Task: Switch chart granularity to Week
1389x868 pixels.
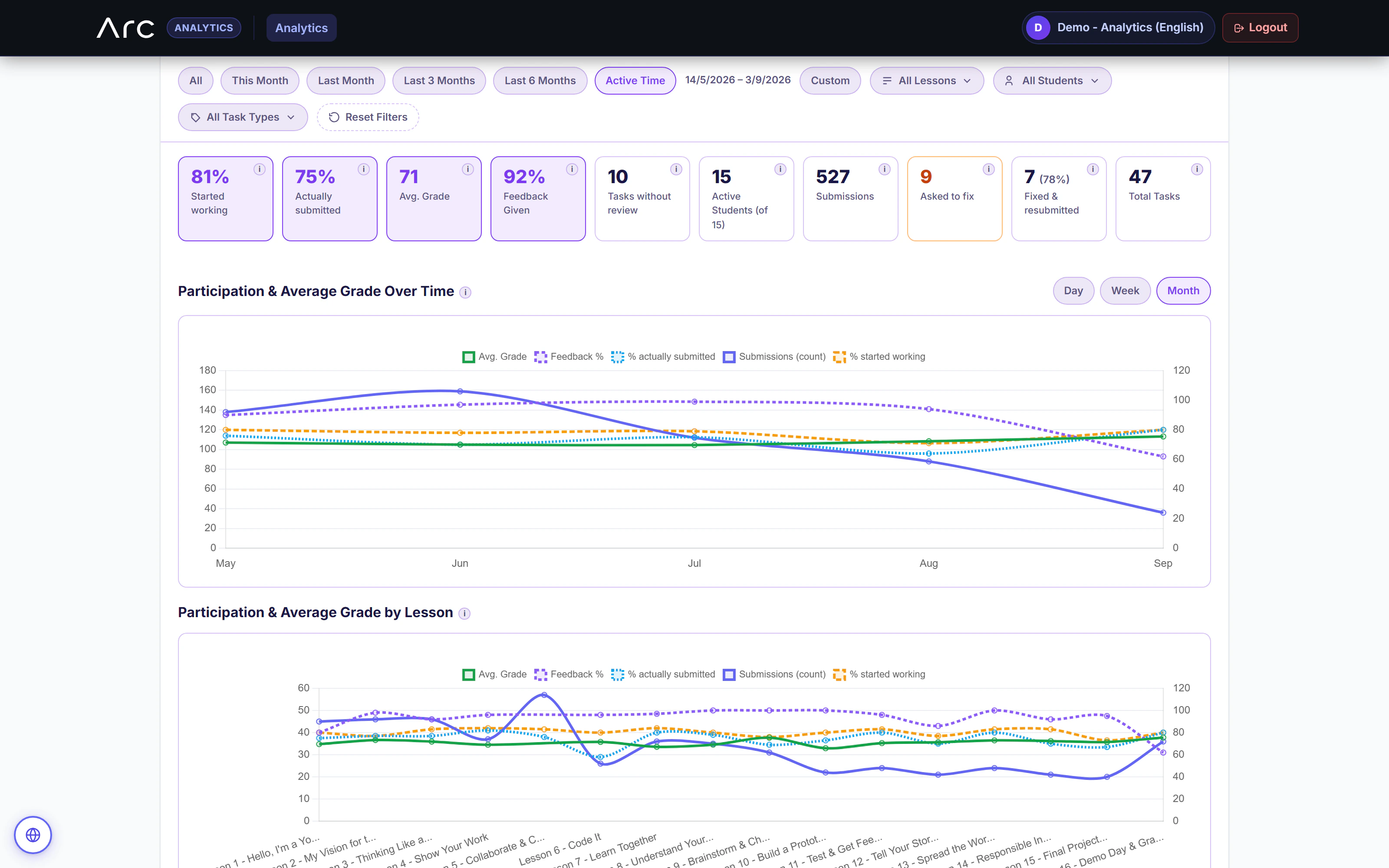Action: 1125,291
